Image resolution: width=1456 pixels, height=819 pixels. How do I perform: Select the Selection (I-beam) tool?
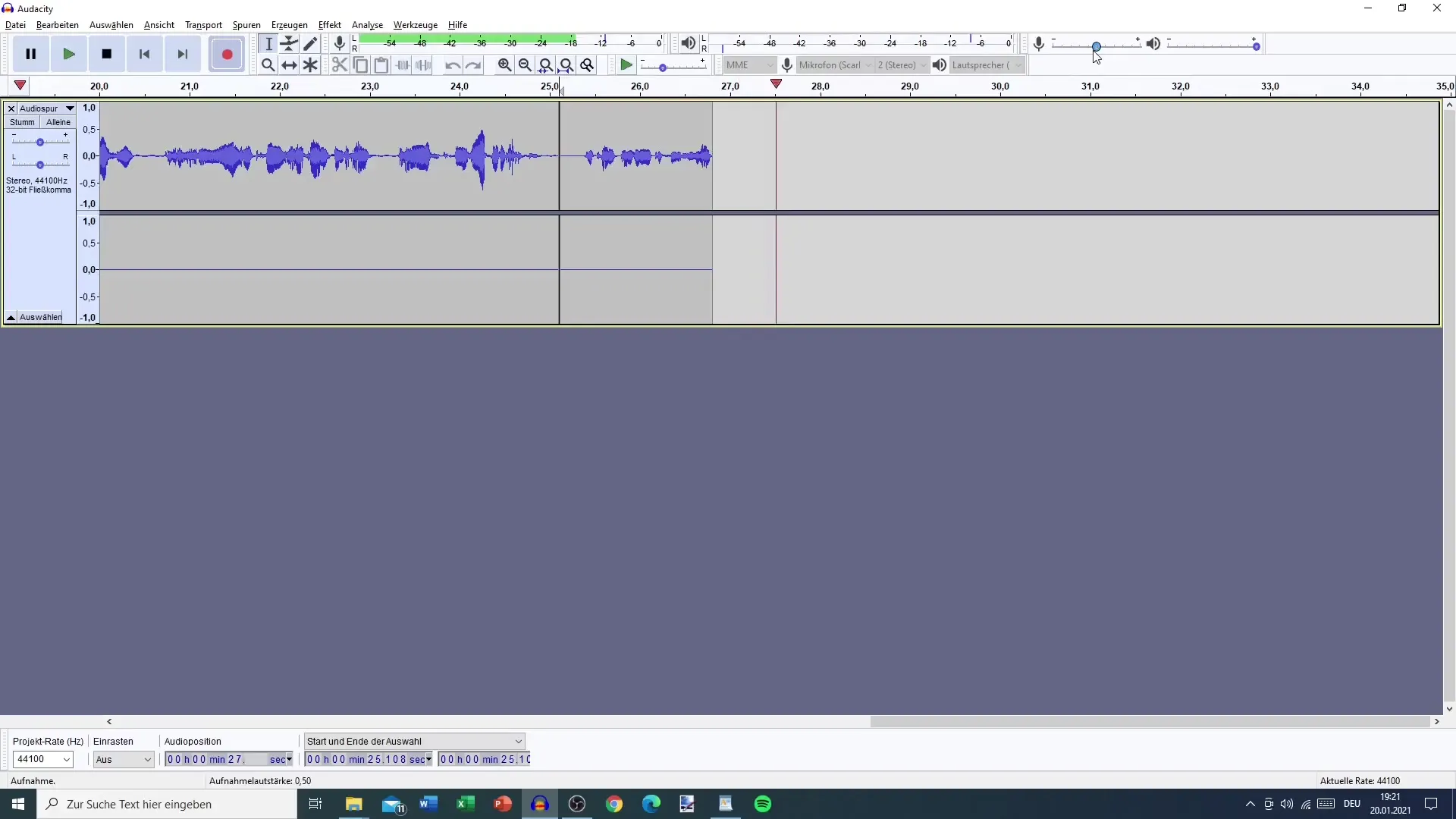click(x=268, y=44)
